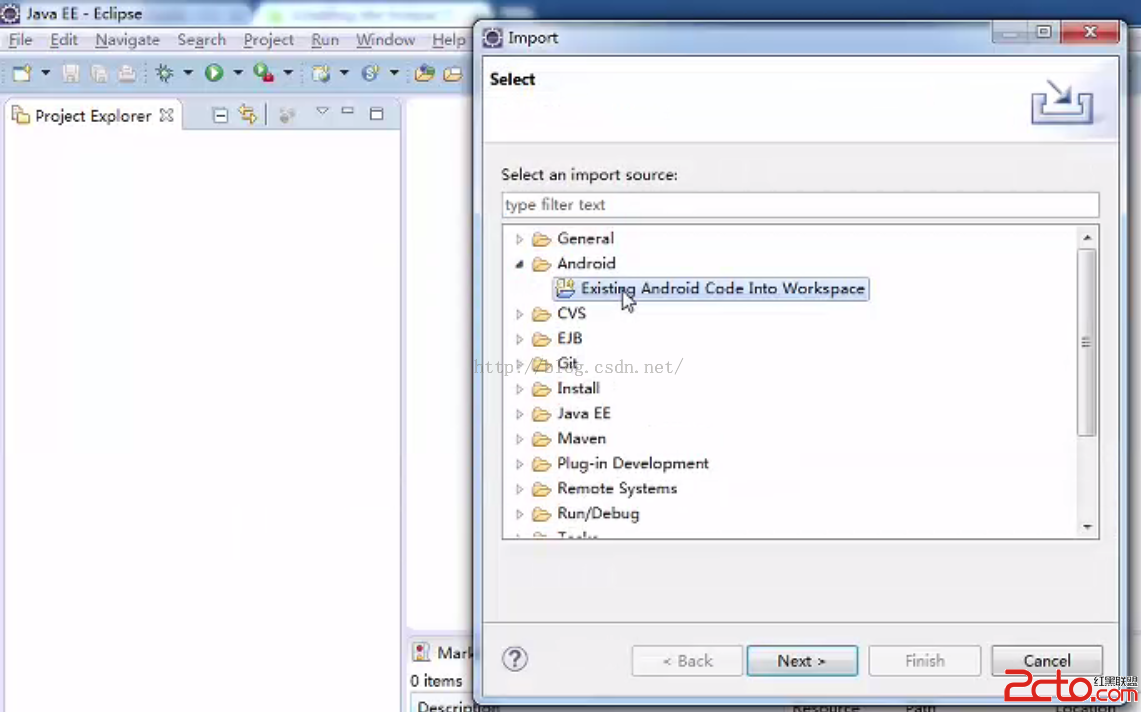Collapse the Android import category
The image size is (1141, 712).
point(520,264)
